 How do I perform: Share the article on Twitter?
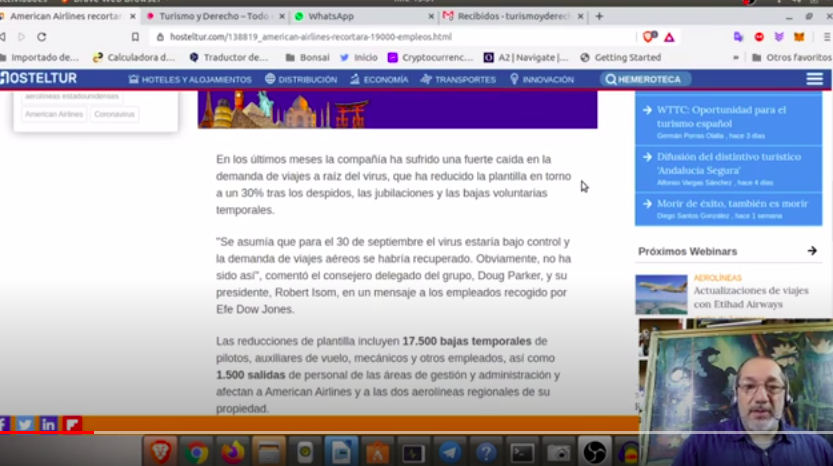coord(24,425)
